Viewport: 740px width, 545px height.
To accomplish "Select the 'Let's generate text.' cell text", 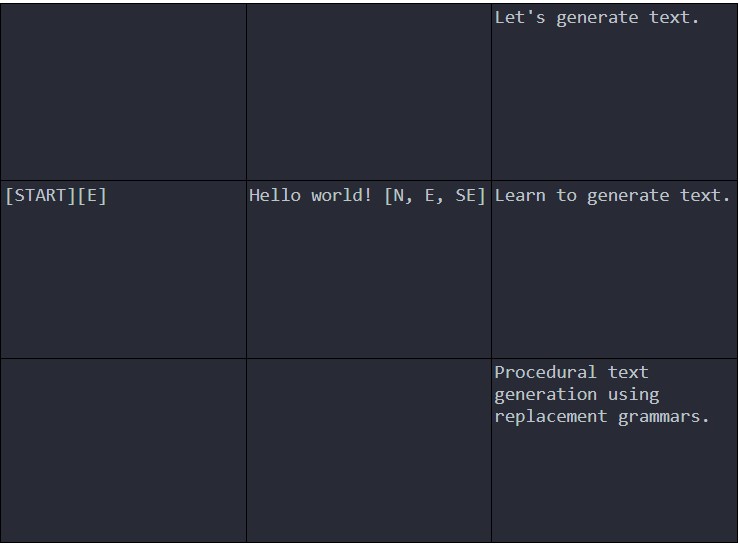I will click(597, 17).
